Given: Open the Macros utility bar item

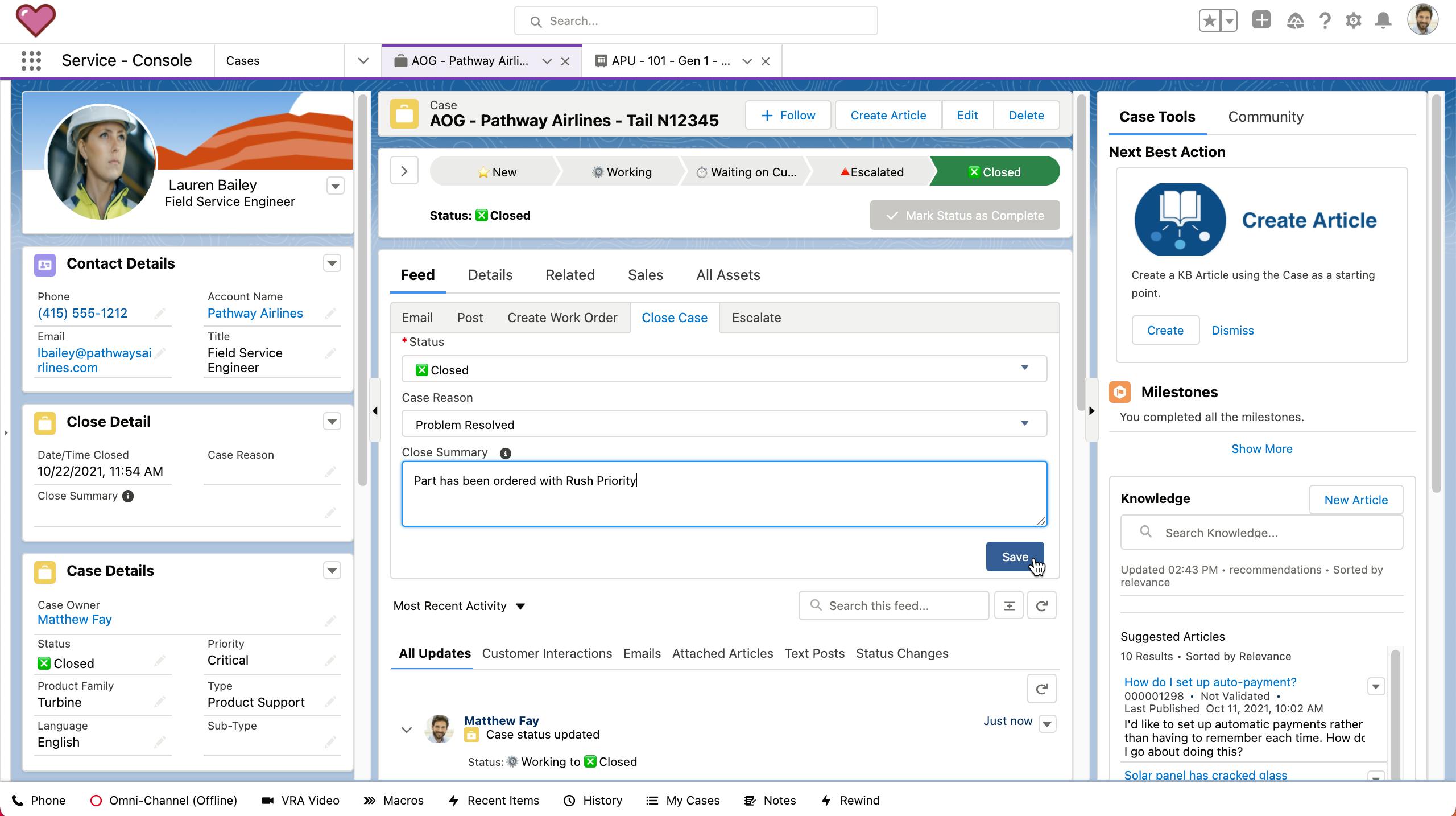Looking at the screenshot, I should (x=394, y=800).
